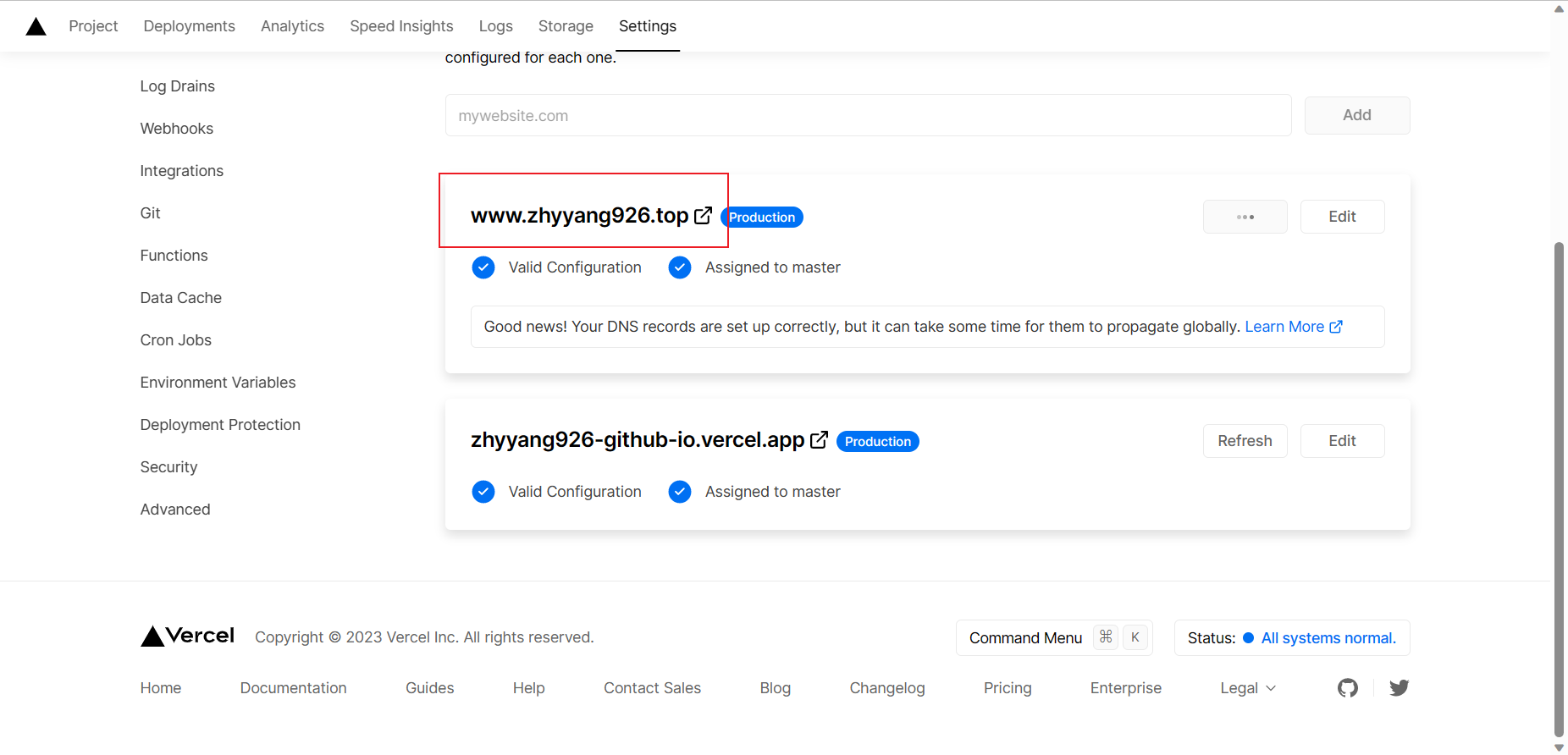
Task: Open Pricing footer link
Action: tap(1008, 688)
